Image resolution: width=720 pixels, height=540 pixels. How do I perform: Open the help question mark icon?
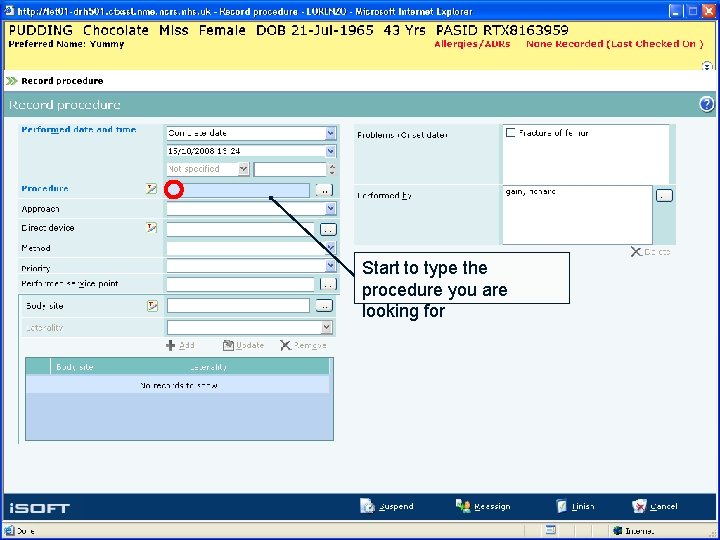tap(707, 104)
